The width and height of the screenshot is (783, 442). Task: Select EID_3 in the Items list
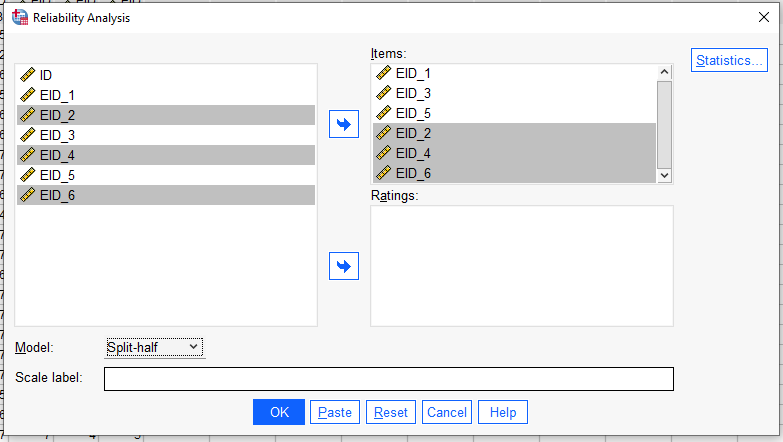[413, 93]
